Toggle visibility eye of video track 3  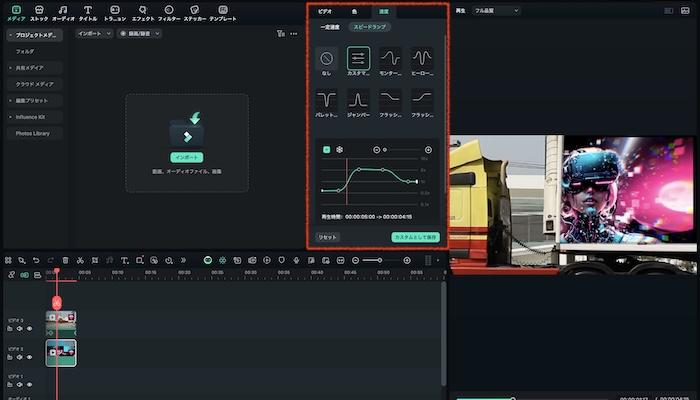point(29,328)
